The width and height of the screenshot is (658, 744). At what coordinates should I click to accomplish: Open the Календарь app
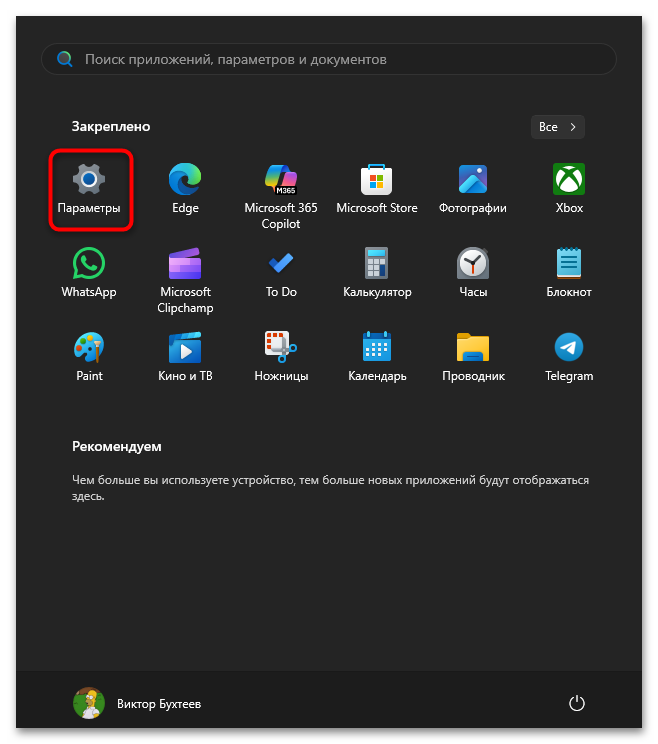[377, 358]
